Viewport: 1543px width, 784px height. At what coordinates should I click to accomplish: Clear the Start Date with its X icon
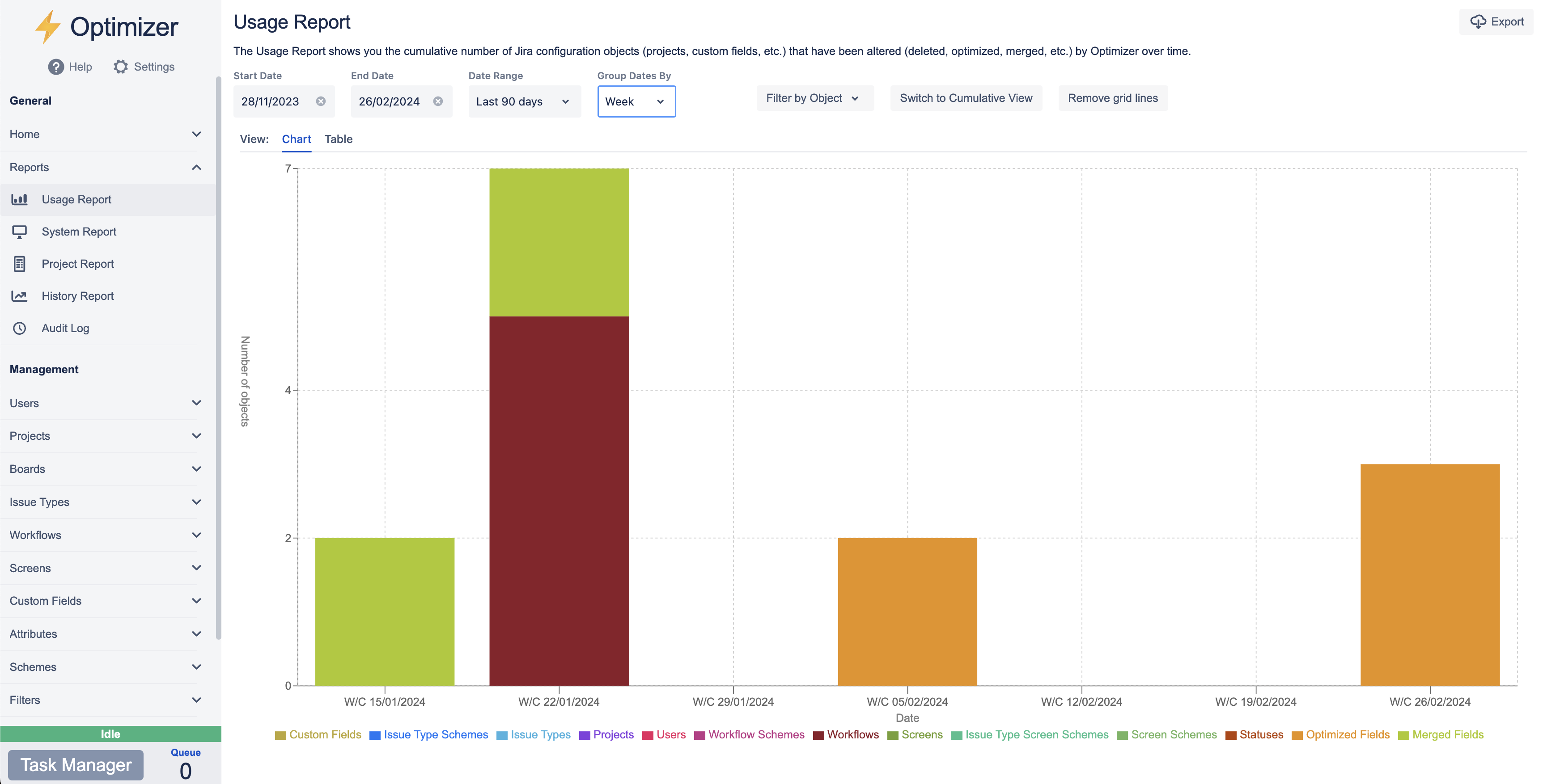pyautogui.click(x=321, y=101)
